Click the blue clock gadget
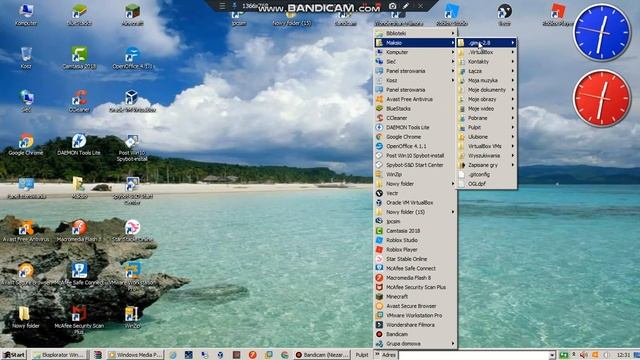640x360 pixels. pos(602,33)
